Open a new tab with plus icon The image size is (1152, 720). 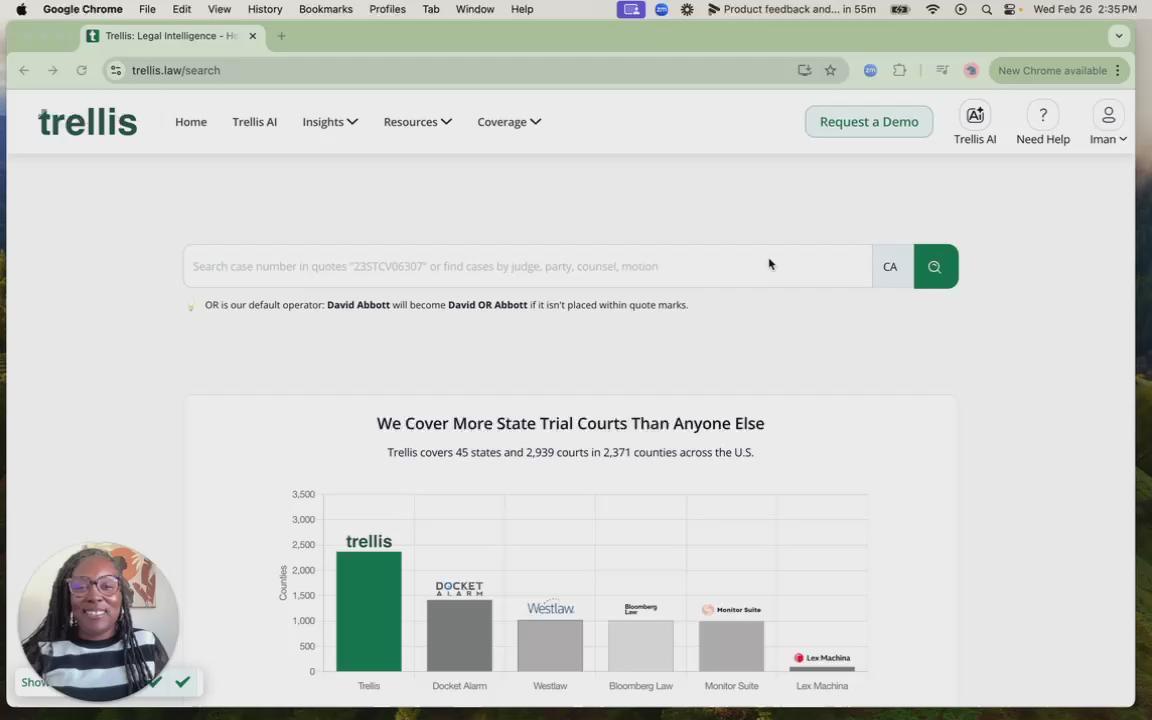pyautogui.click(x=281, y=36)
